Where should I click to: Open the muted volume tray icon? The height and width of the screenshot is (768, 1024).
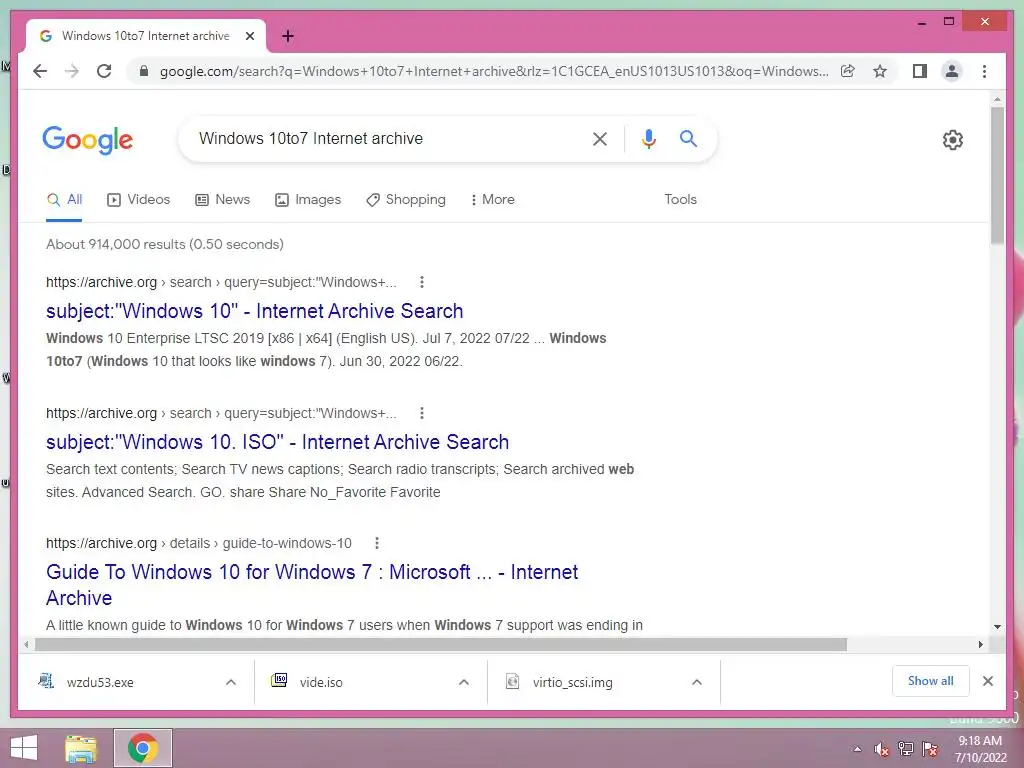tap(882, 749)
